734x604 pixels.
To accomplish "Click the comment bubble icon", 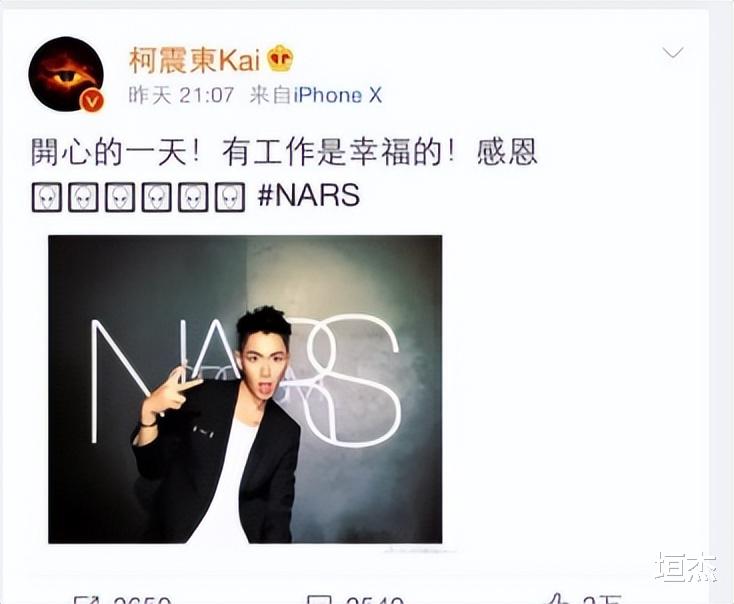I will (318, 599).
